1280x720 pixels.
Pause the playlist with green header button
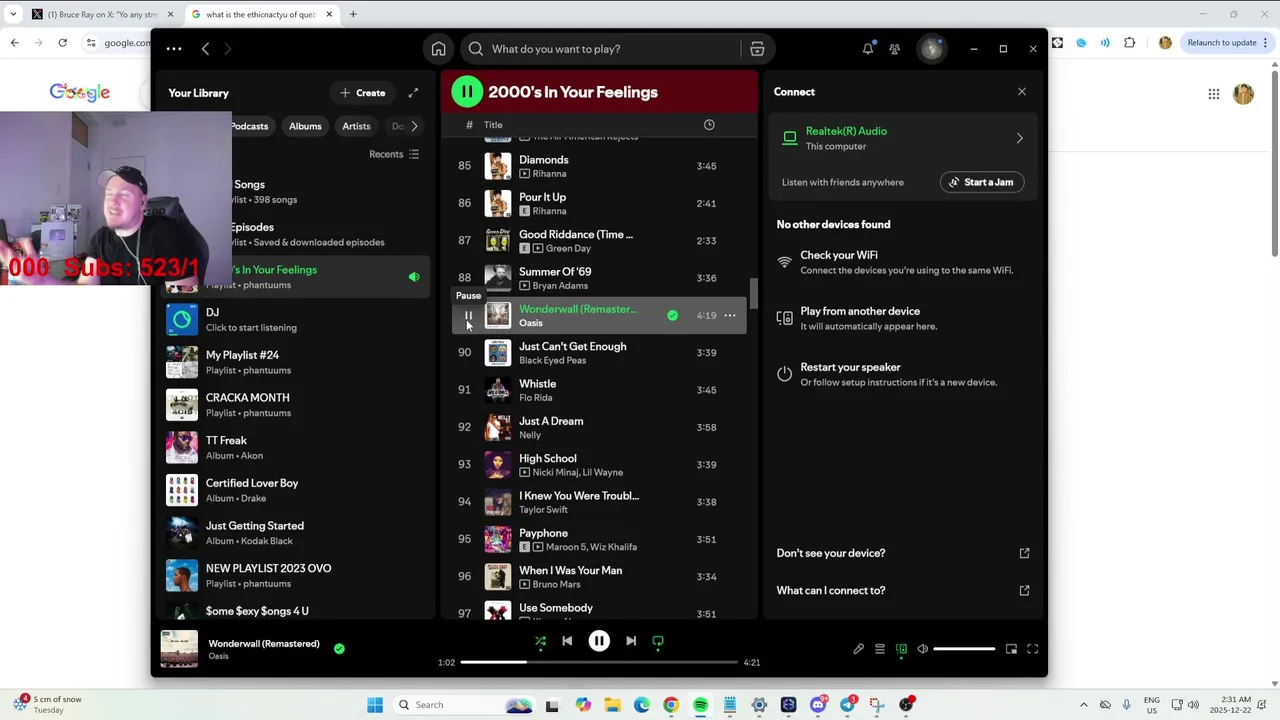click(467, 92)
